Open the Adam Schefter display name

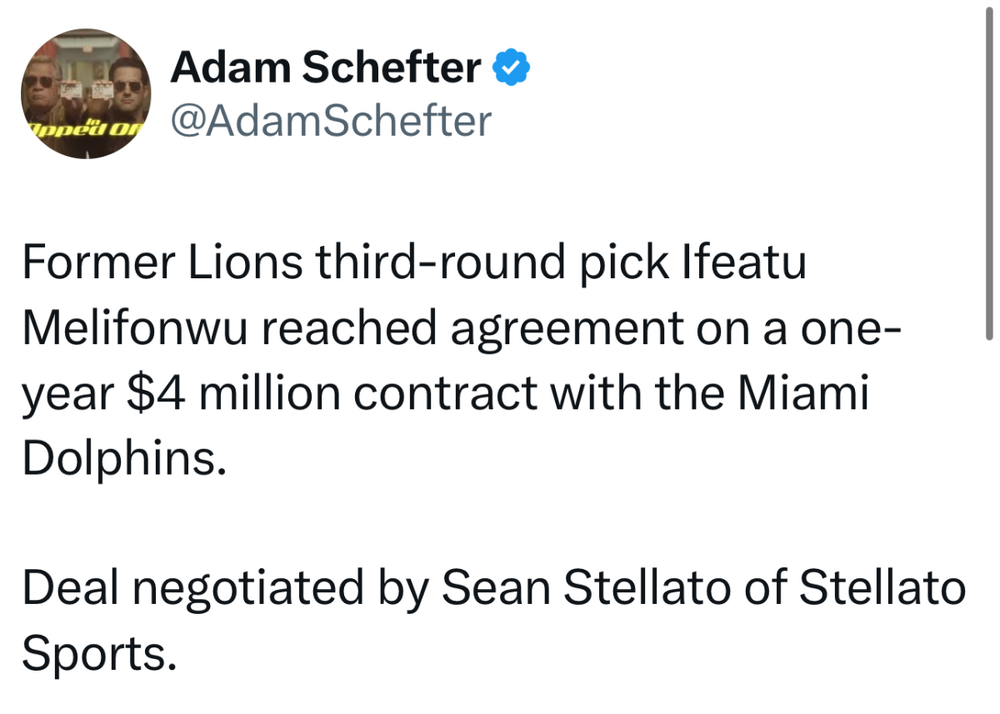326,68
